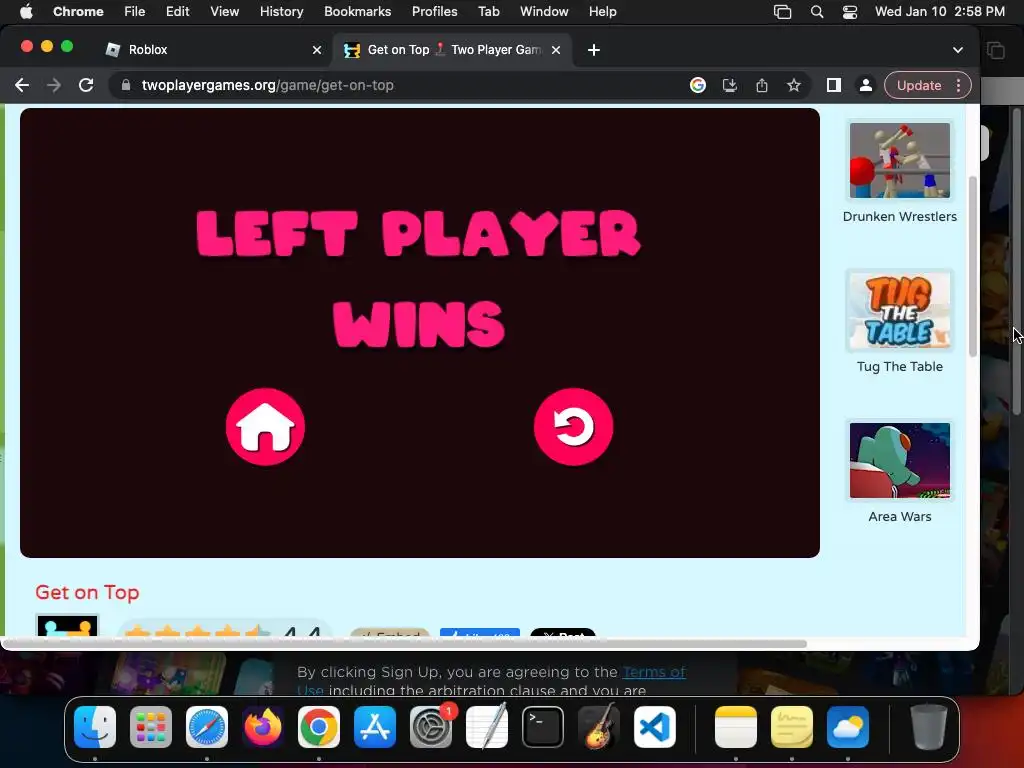1024x768 pixels.
Task: Bookmark this page with the star icon
Action: click(793, 85)
